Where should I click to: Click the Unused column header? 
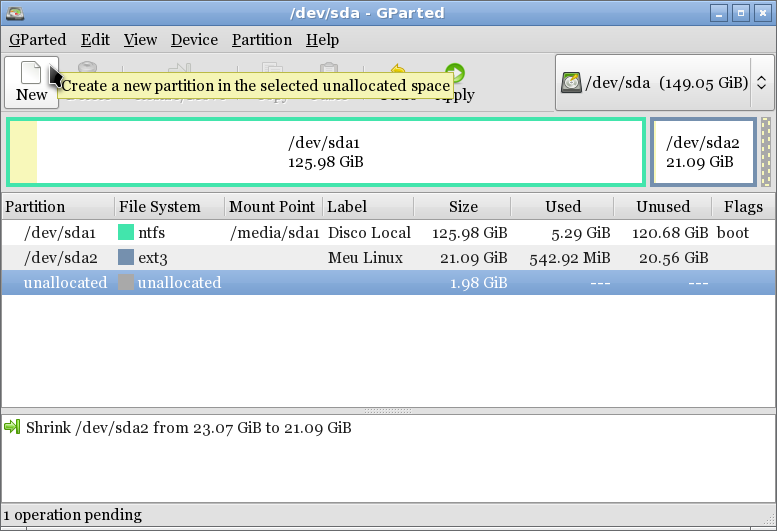tap(663, 207)
